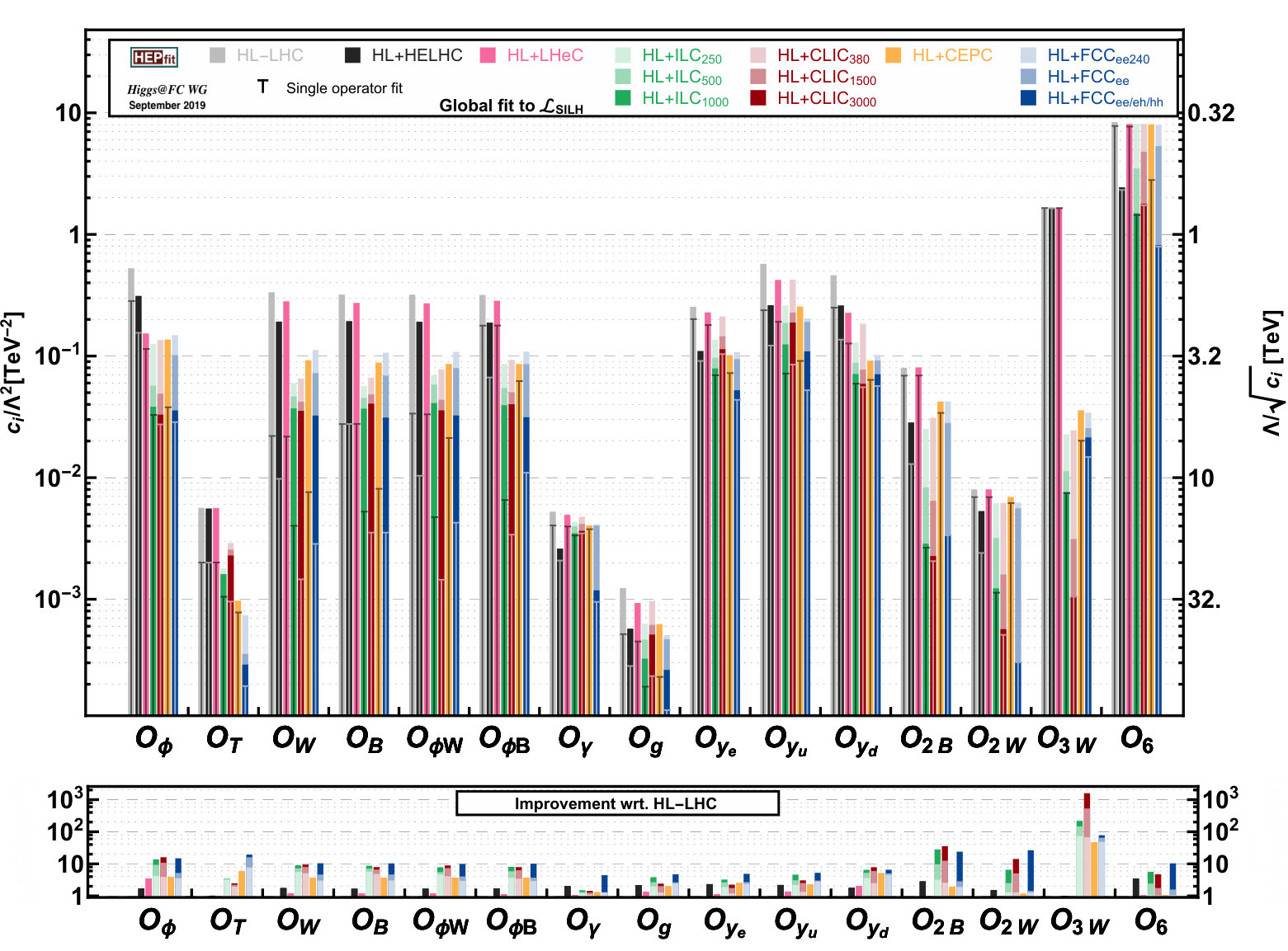Click the O_yd label under the main chart
1288x951 pixels.
point(856,741)
